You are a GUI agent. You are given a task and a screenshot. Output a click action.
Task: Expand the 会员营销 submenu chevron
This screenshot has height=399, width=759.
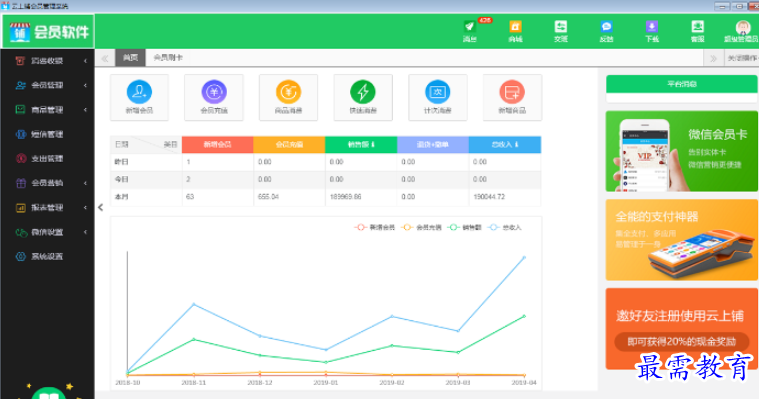[85, 183]
